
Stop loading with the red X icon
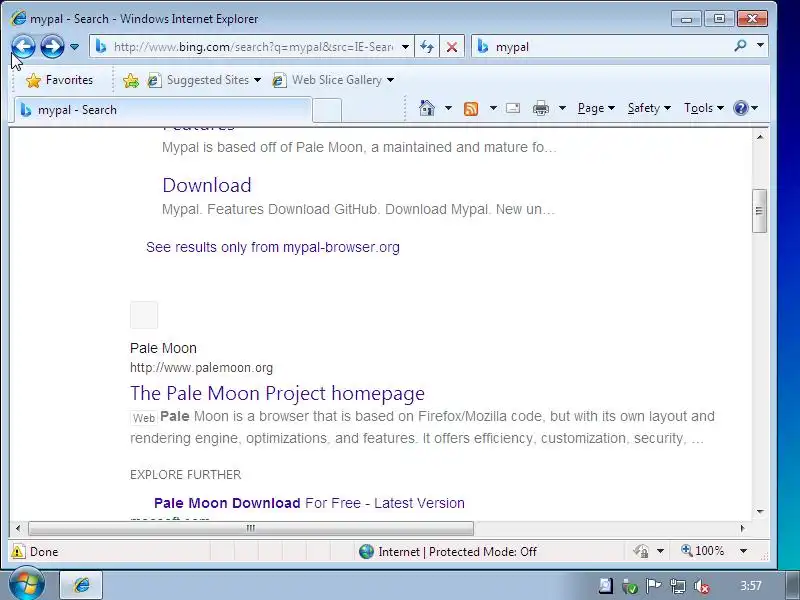pyautogui.click(x=452, y=47)
